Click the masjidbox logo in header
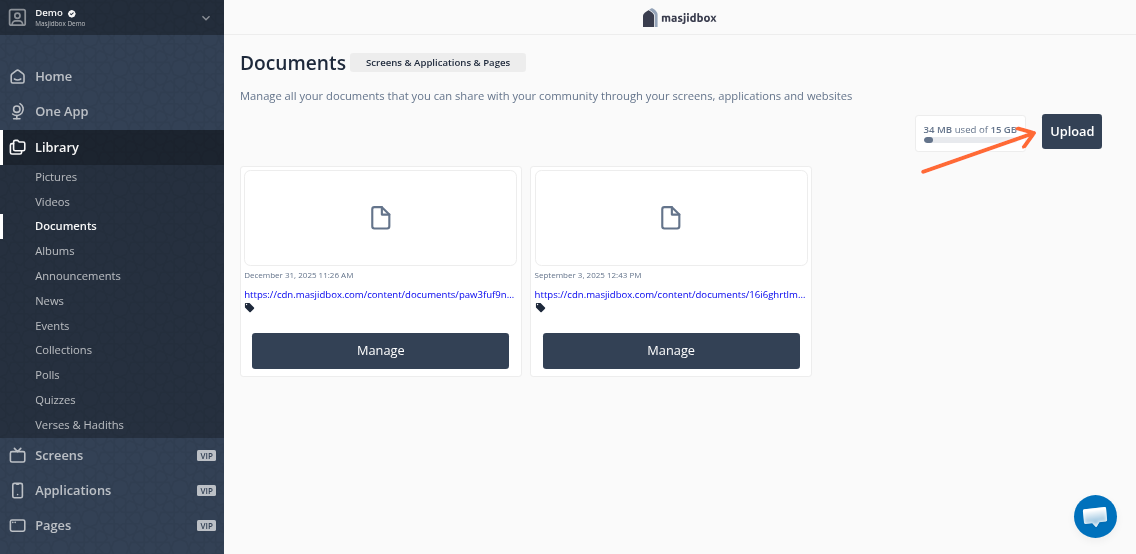This screenshot has height=554, width=1136. [x=680, y=17]
